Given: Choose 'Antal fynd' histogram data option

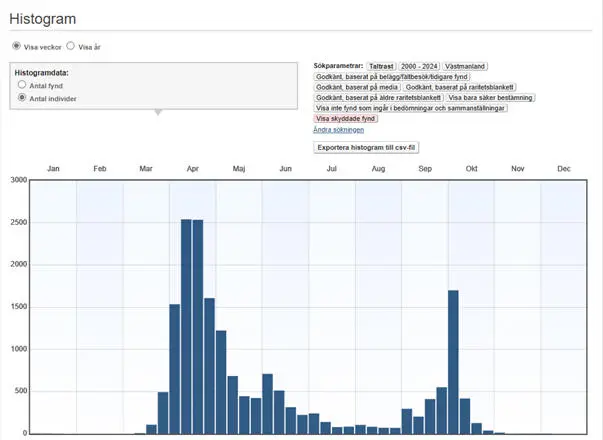Looking at the screenshot, I should pyautogui.click(x=22, y=86).
